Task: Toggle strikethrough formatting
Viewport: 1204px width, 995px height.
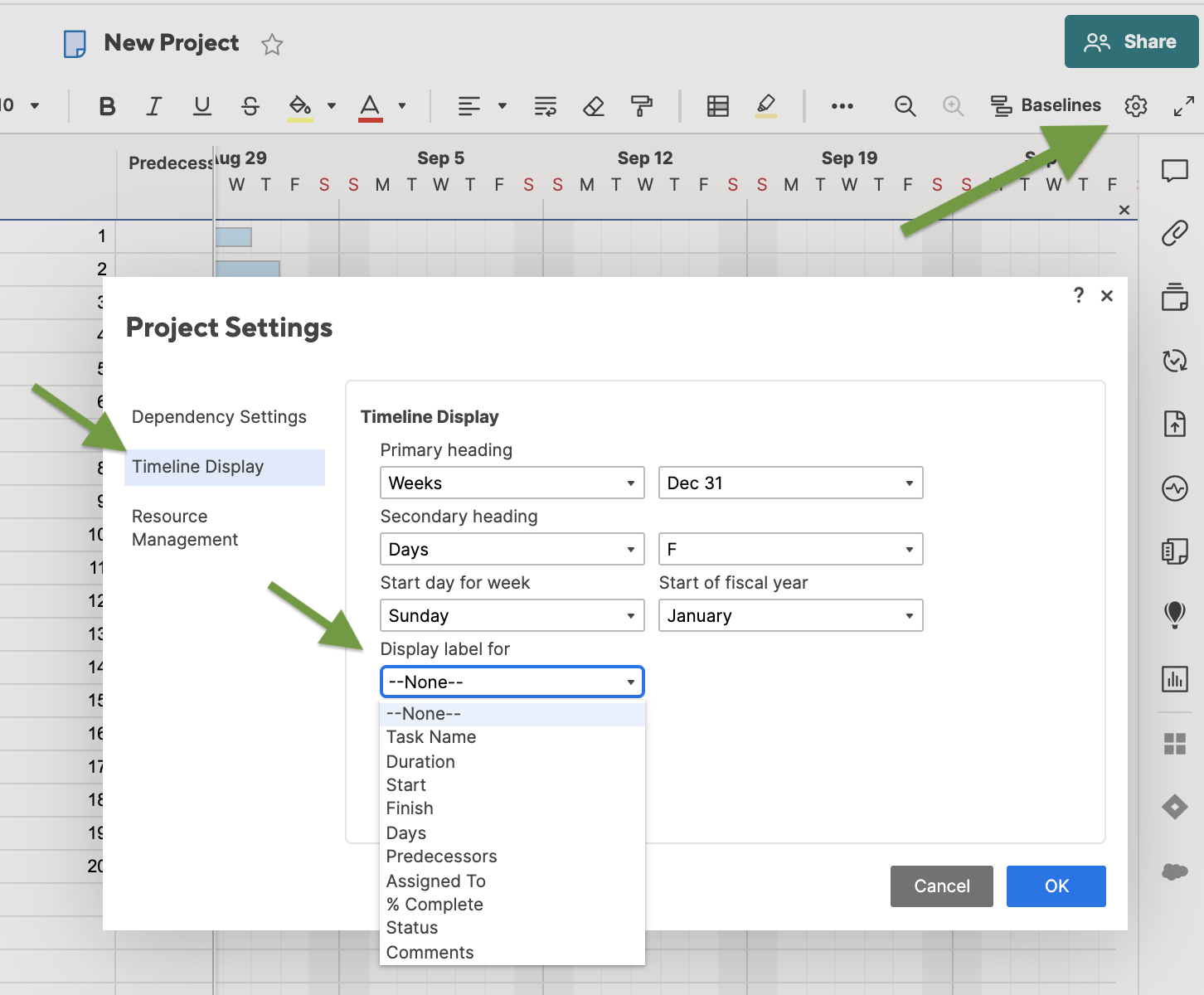Action: [x=250, y=106]
